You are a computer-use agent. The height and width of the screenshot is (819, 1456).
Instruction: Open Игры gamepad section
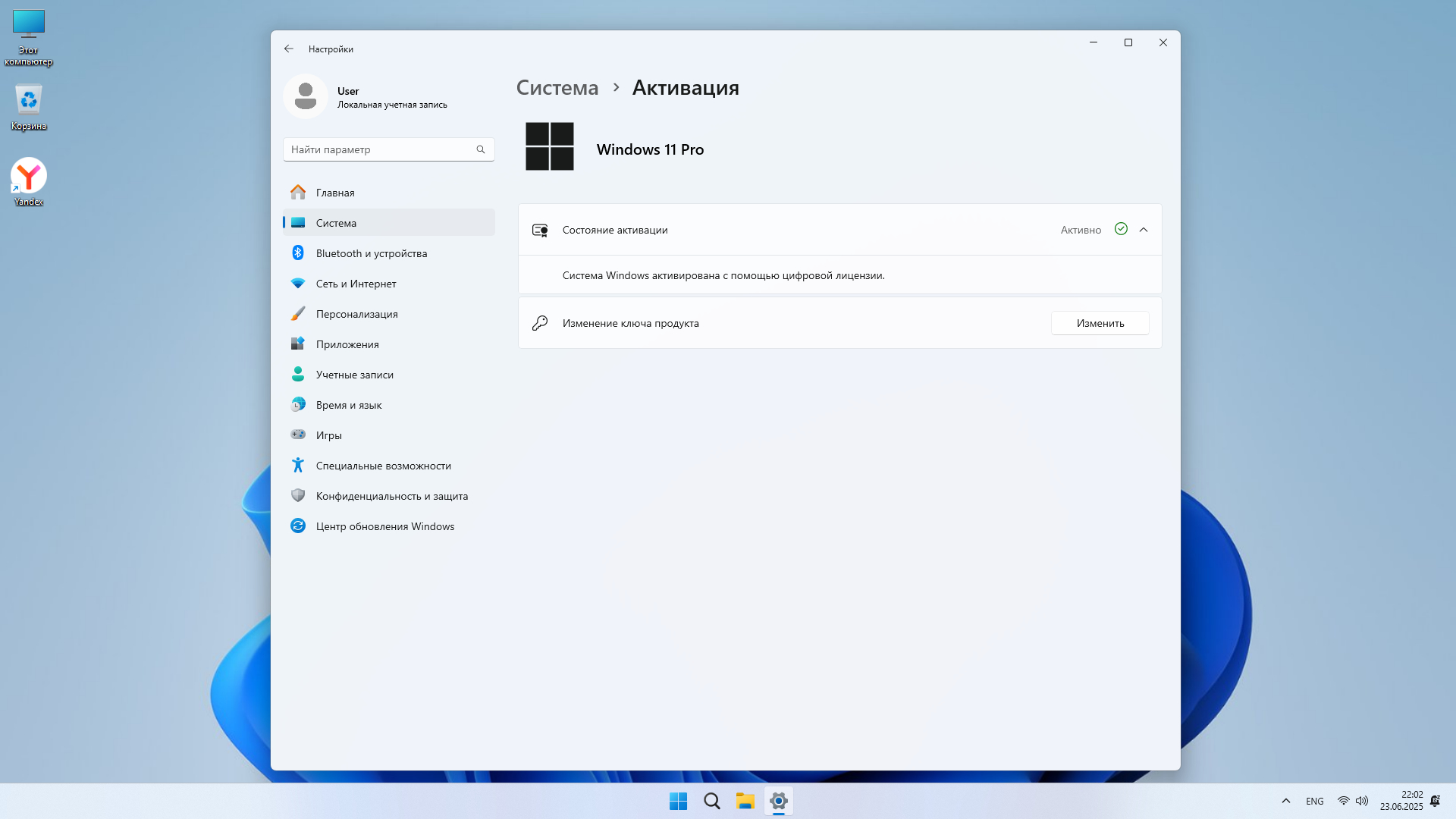[x=298, y=435]
